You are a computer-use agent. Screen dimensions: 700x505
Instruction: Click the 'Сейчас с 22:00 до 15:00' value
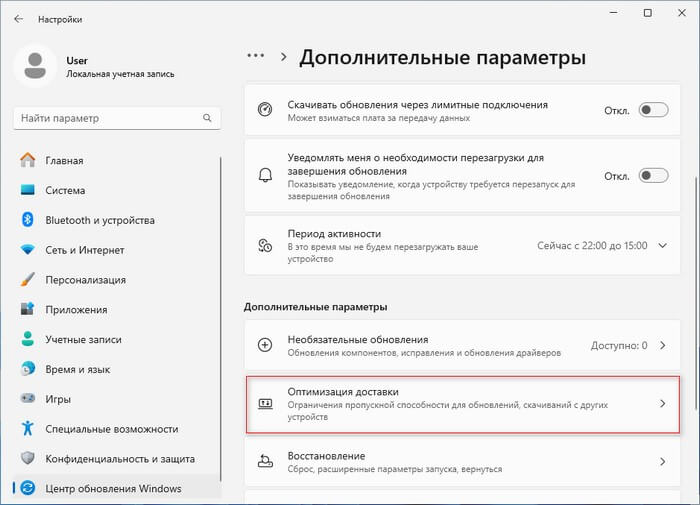592,246
